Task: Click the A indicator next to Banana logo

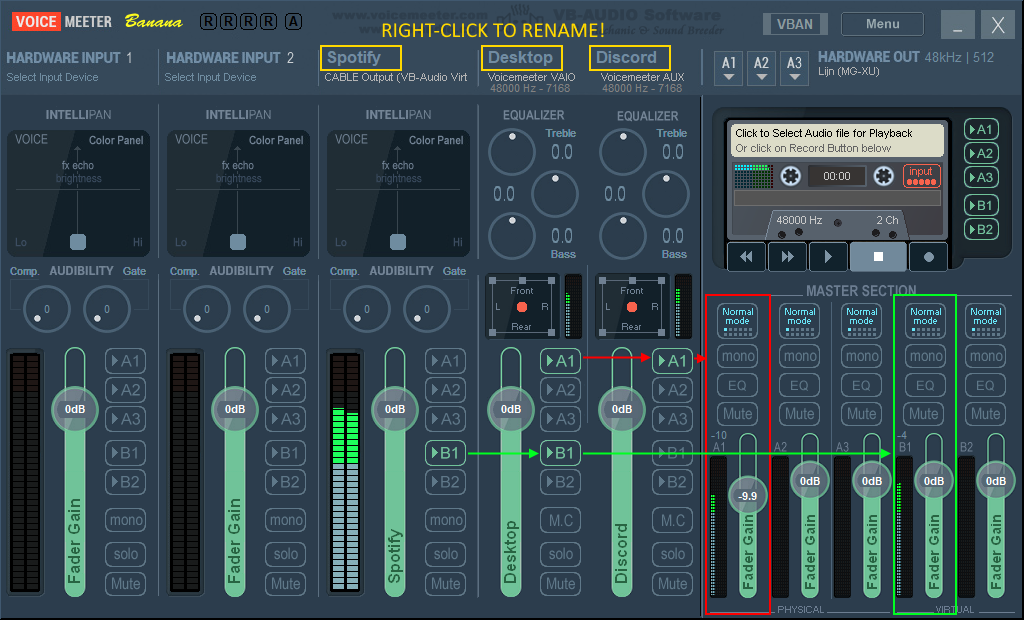Action: [x=293, y=22]
